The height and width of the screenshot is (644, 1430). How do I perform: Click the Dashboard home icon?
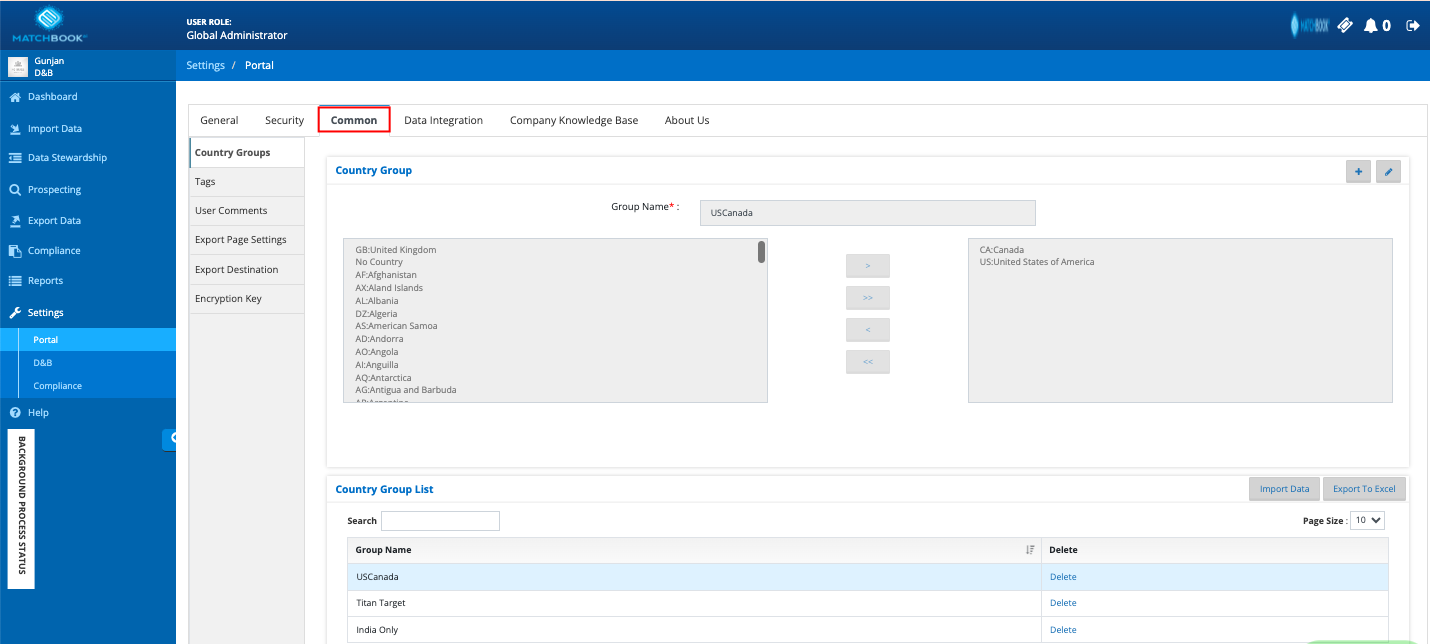(15, 97)
